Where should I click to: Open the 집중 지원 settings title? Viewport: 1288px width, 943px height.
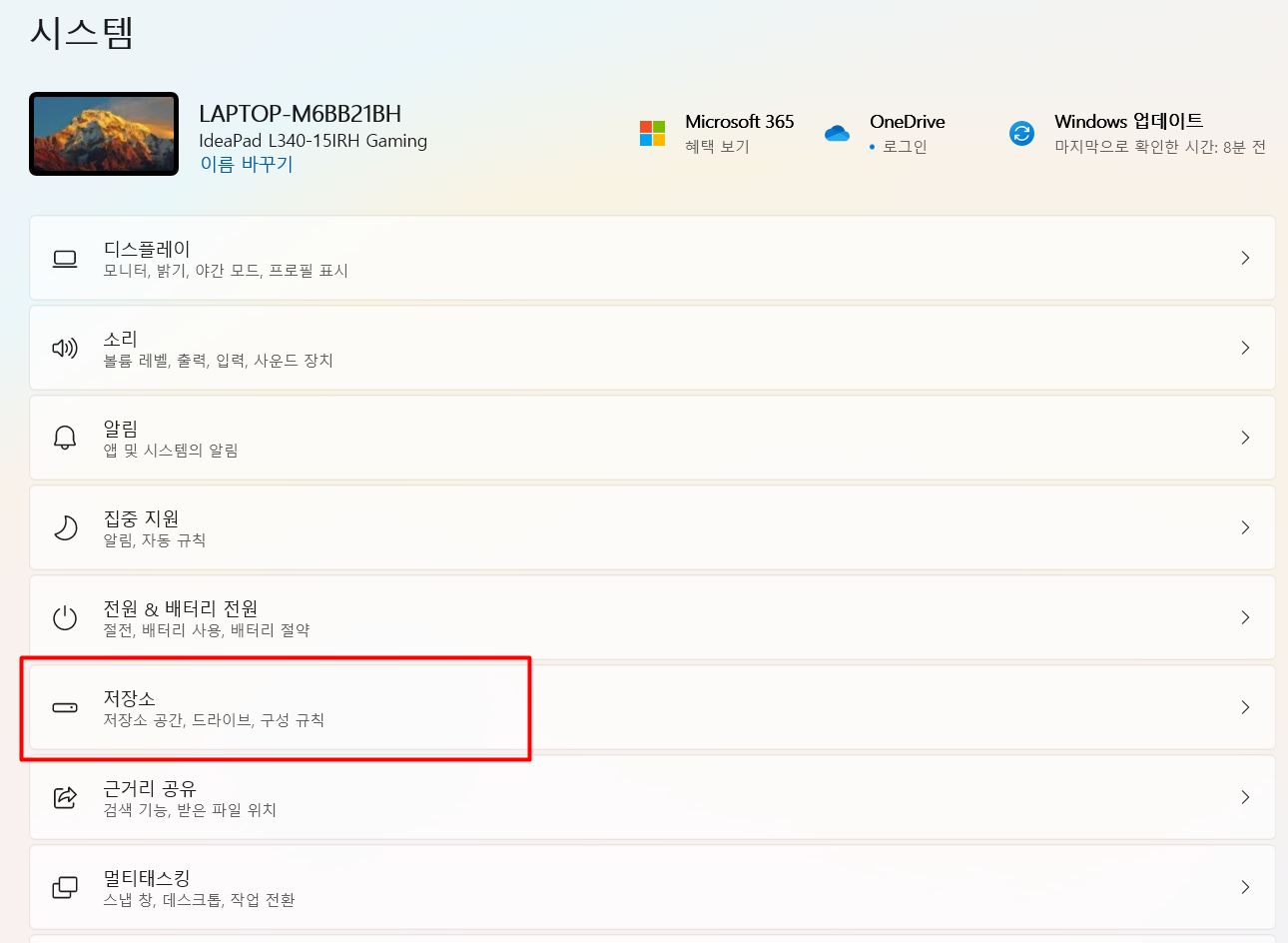coord(142,518)
